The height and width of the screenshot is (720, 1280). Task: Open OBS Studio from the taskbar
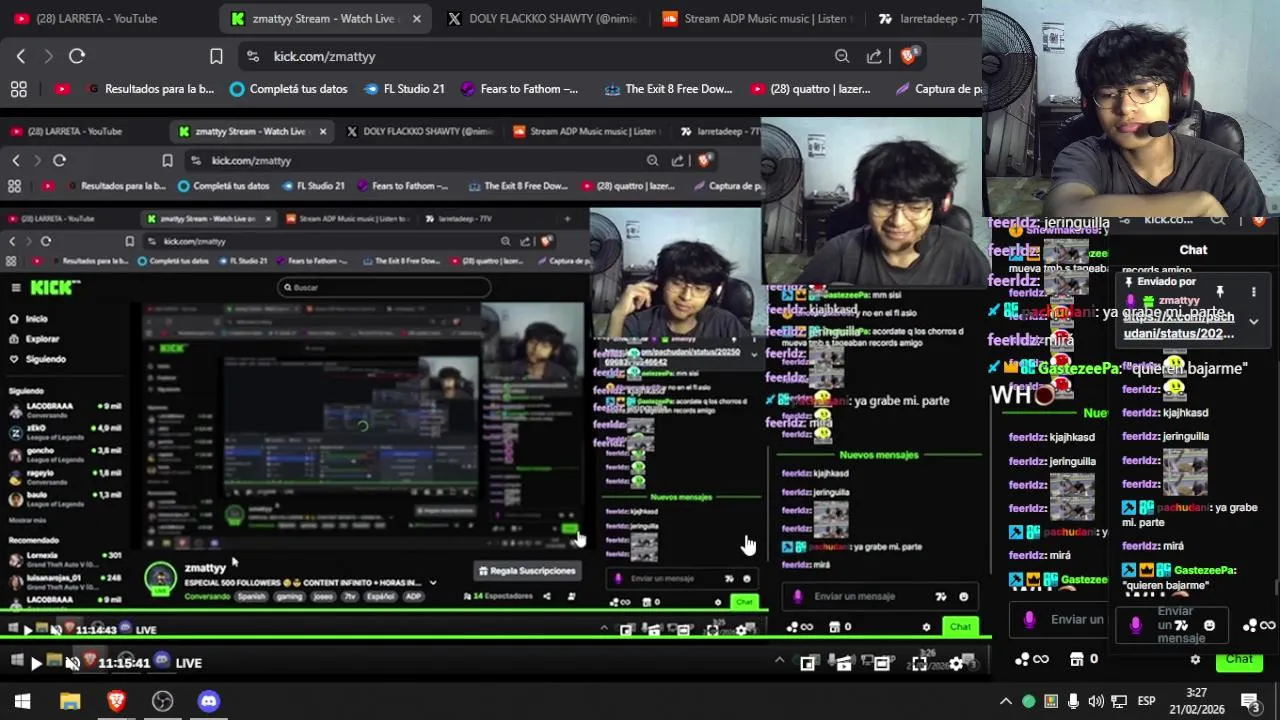click(x=162, y=701)
